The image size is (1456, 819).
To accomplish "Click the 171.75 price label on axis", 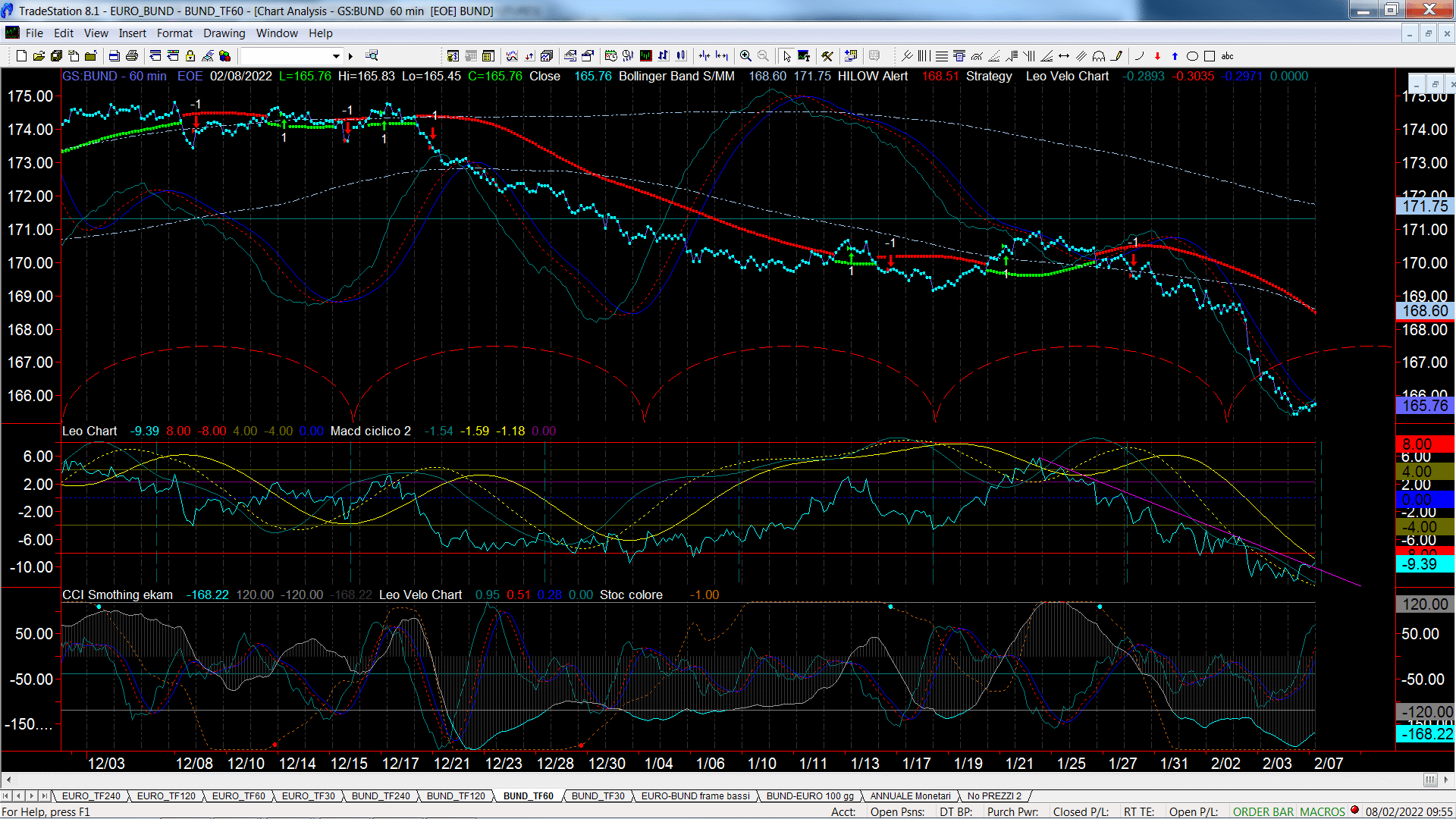I will click(x=1425, y=206).
